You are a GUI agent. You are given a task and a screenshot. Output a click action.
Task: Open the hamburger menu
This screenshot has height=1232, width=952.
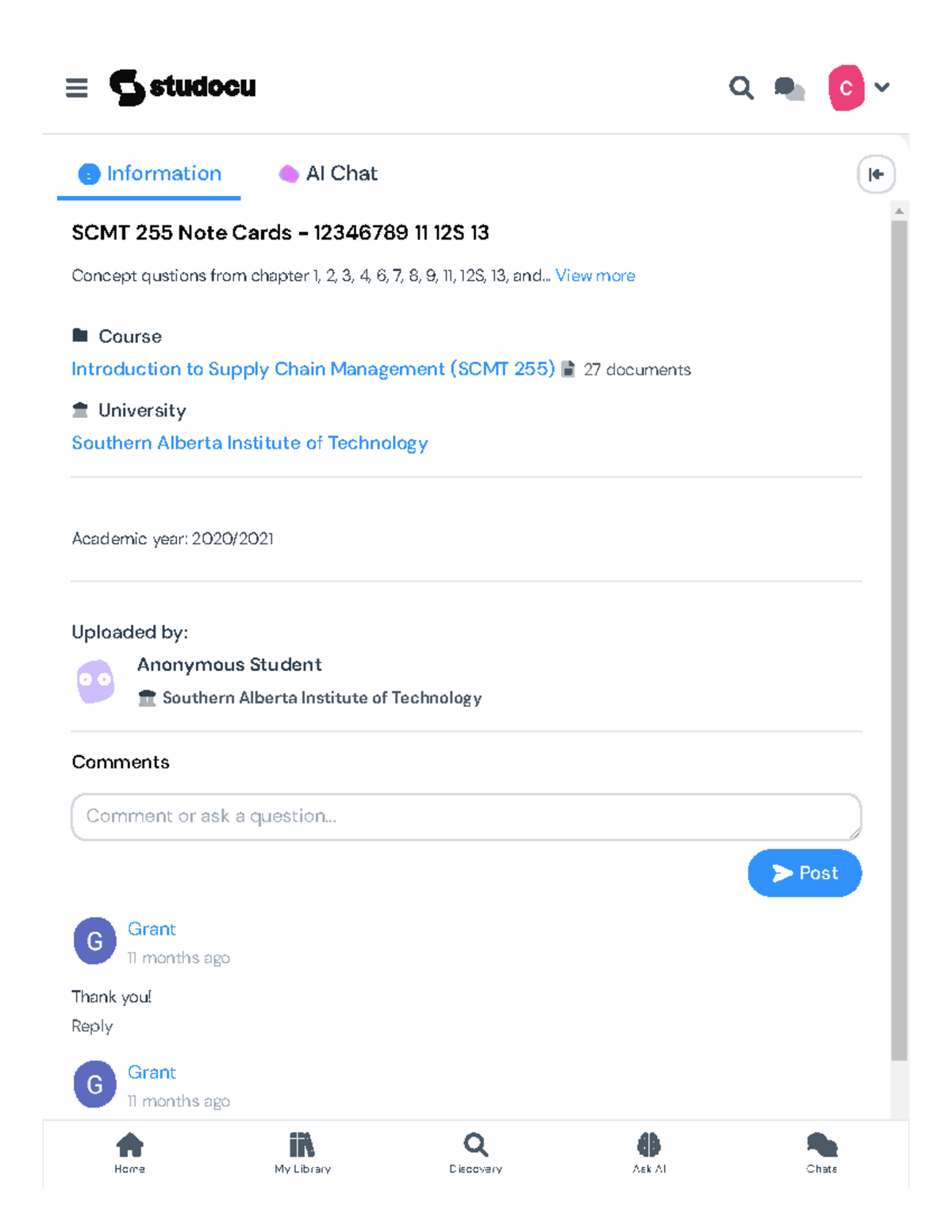(77, 87)
